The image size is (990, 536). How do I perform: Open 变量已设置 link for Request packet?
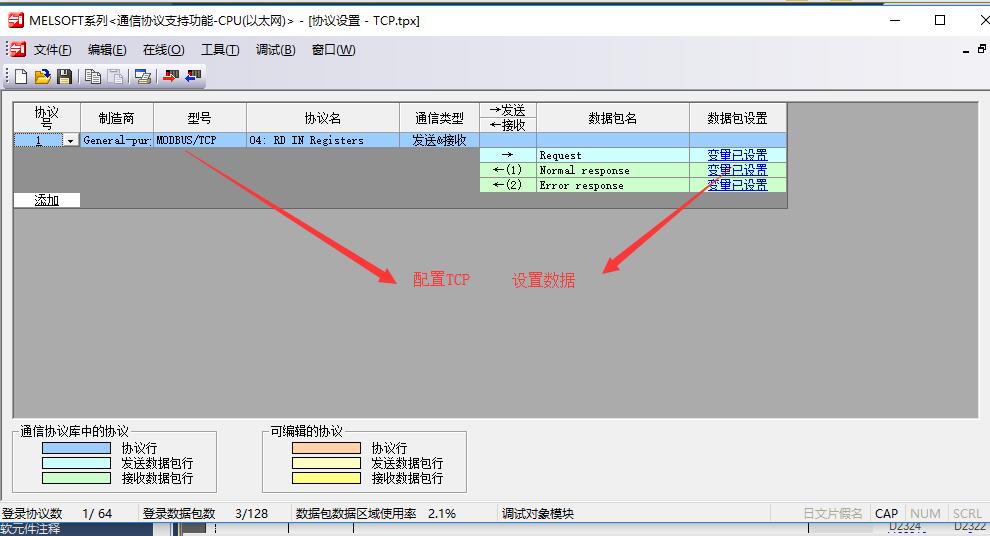(x=737, y=155)
